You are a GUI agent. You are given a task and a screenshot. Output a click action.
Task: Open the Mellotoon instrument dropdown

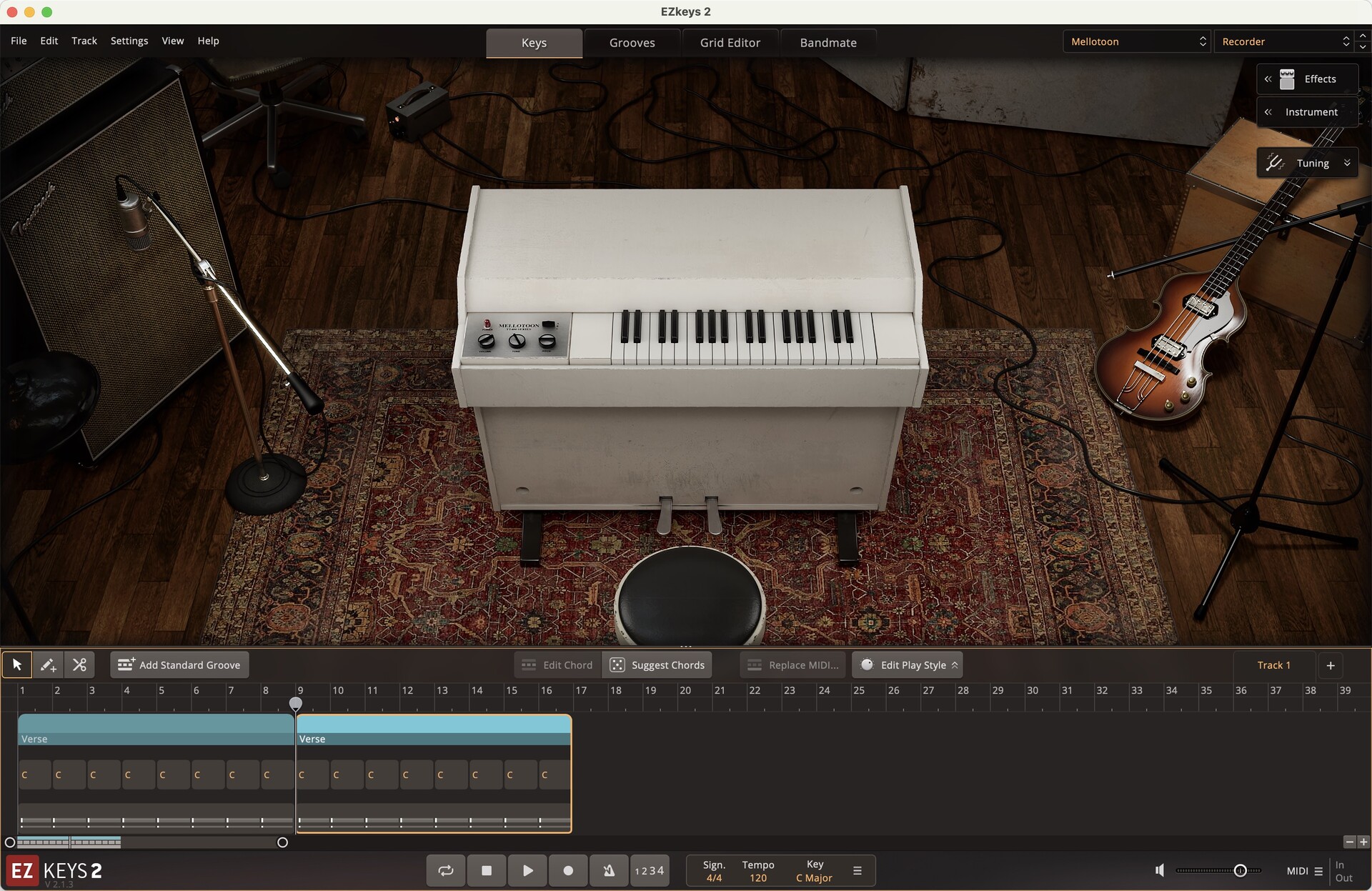click(x=1137, y=41)
